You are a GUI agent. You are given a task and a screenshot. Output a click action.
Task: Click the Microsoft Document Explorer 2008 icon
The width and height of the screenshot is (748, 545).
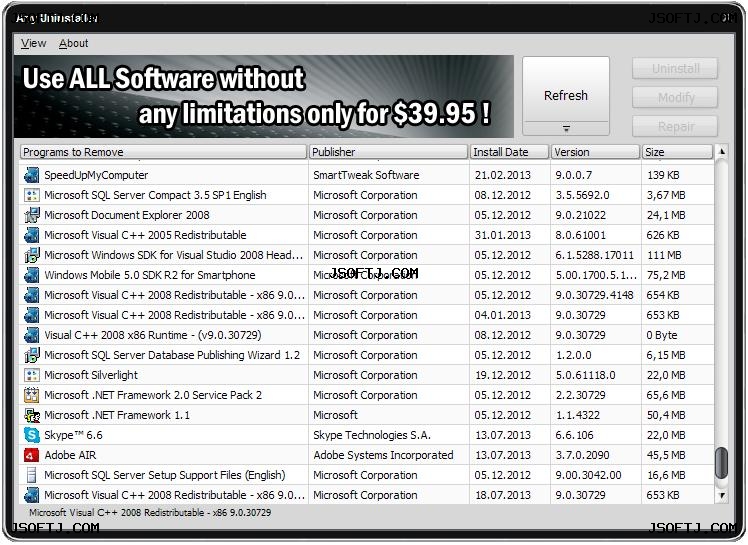pyautogui.click(x=31, y=215)
